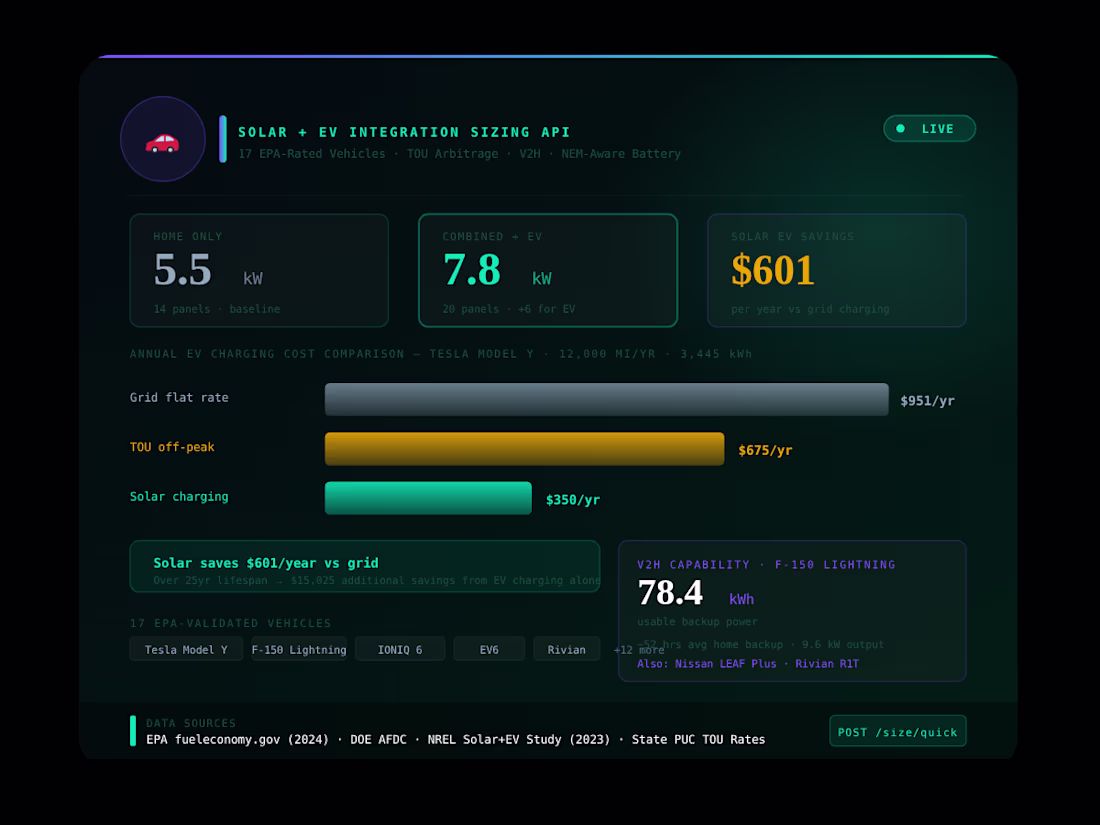Click the Solar charging label
This screenshot has height=825, width=1100.
(179, 497)
